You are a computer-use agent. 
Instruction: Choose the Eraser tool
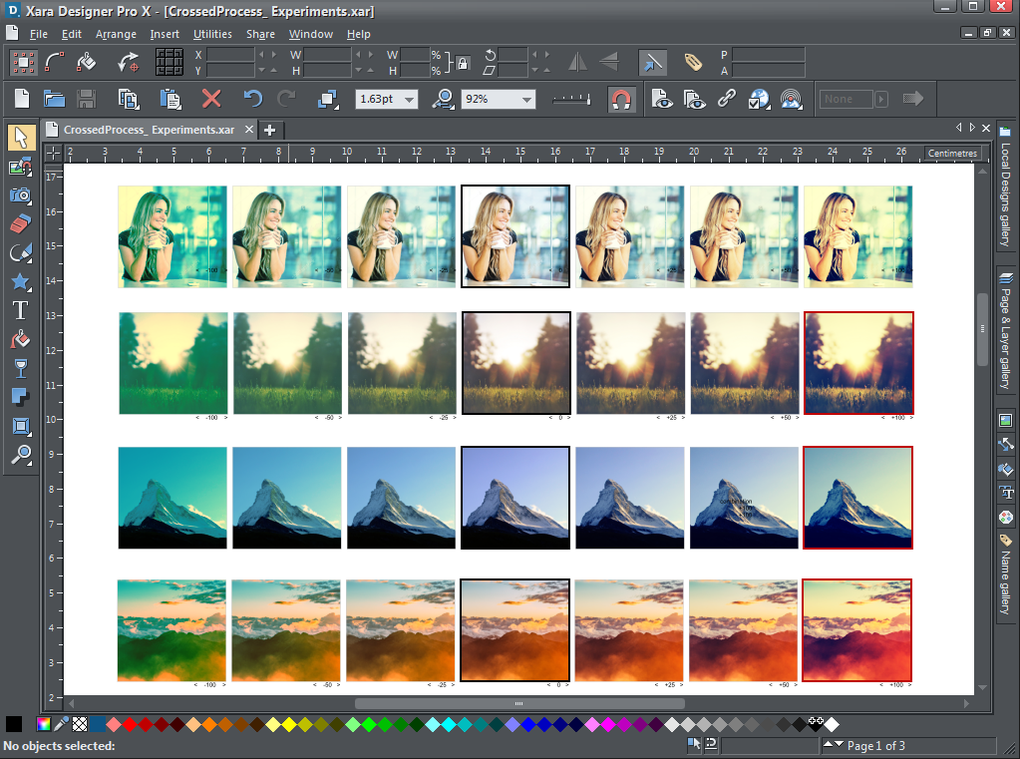pyautogui.click(x=20, y=224)
